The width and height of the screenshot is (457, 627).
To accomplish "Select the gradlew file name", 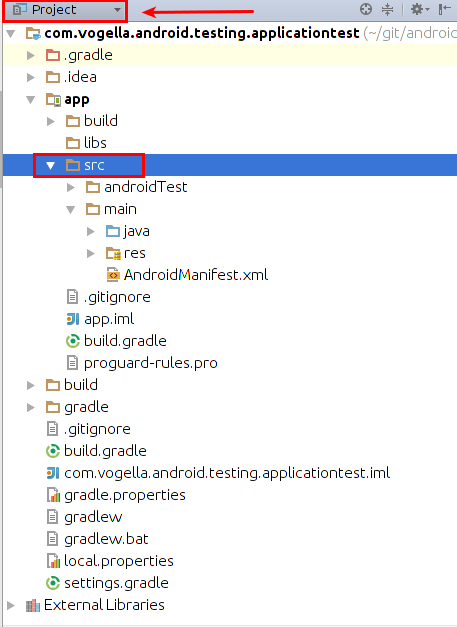I will point(93,517).
